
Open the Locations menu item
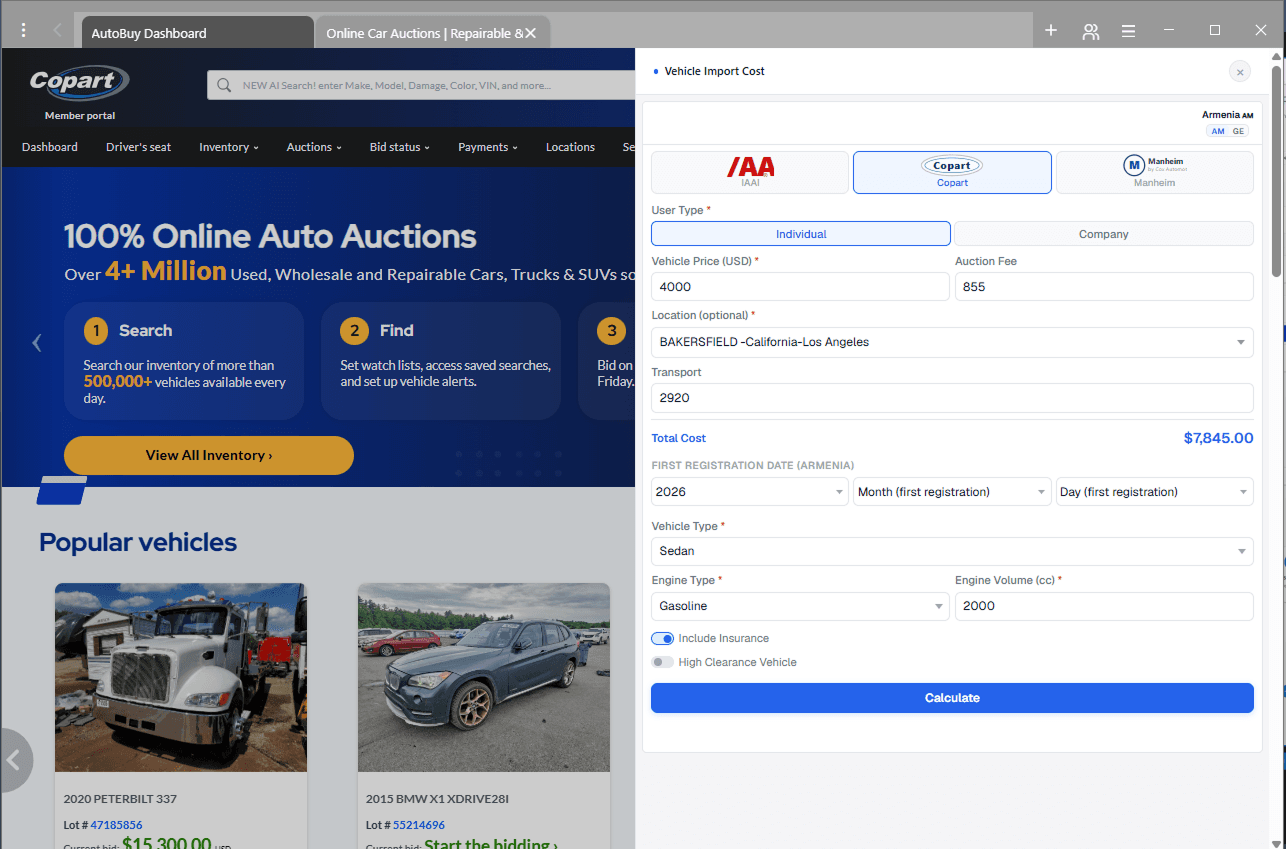pyautogui.click(x=570, y=147)
